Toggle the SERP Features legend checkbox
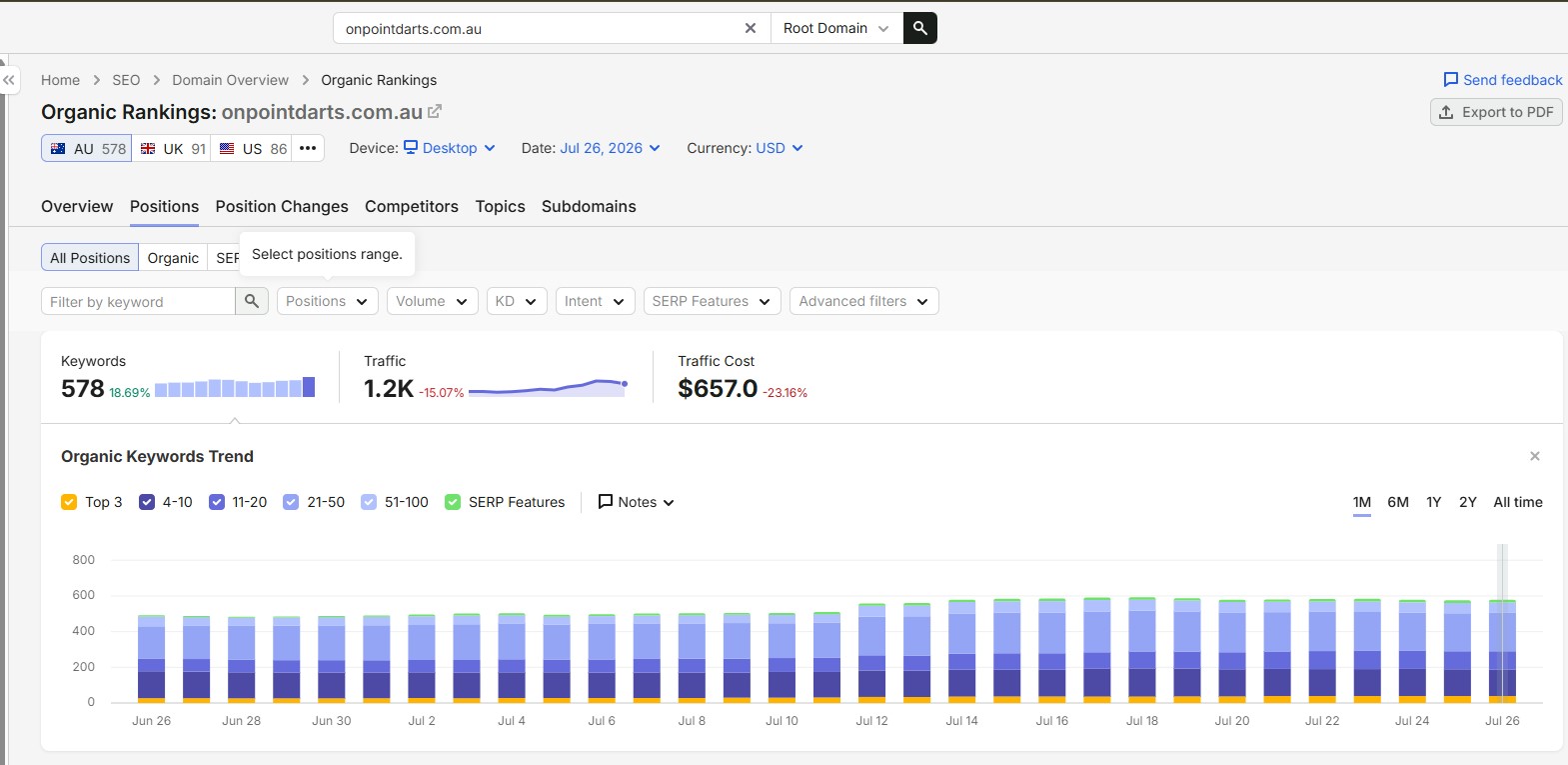 [453, 502]
